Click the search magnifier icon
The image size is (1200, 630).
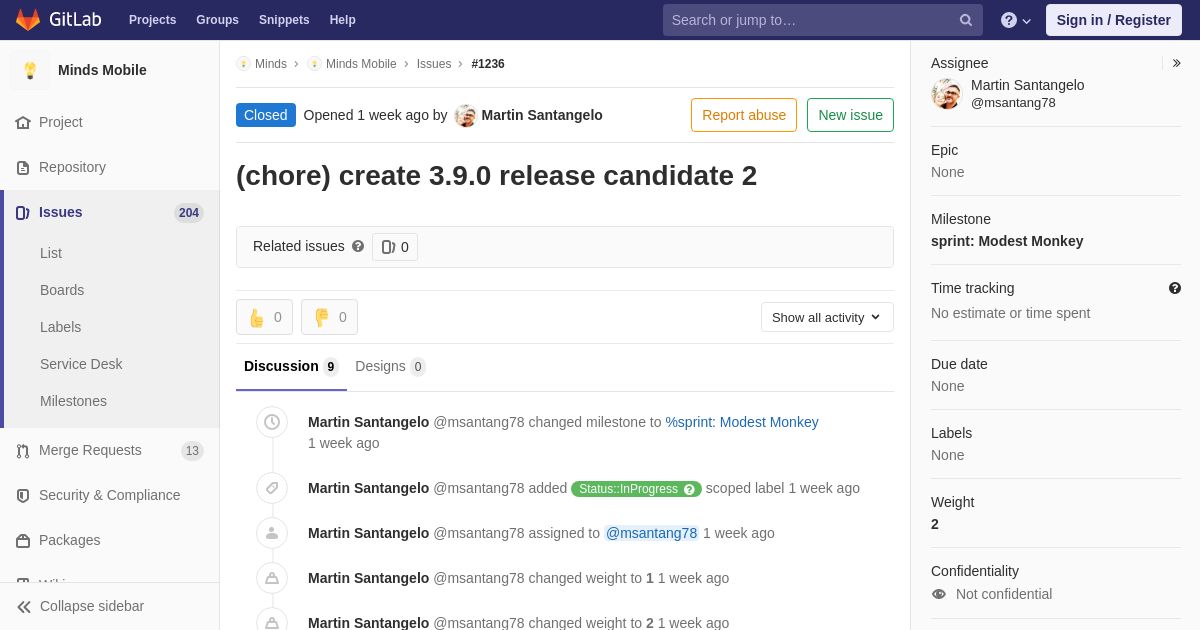pyautogui.click(x=966, y=20)
